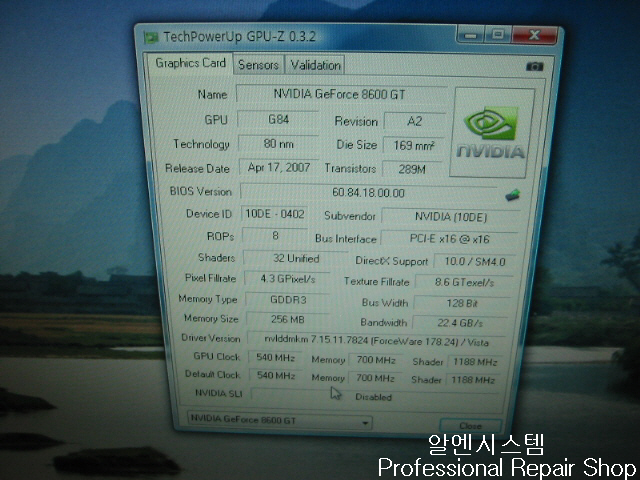This screenshot has height=480, width=640.
Task: Click the NVIDIA SLI value Disabled
Action: [x=374, y=397]
